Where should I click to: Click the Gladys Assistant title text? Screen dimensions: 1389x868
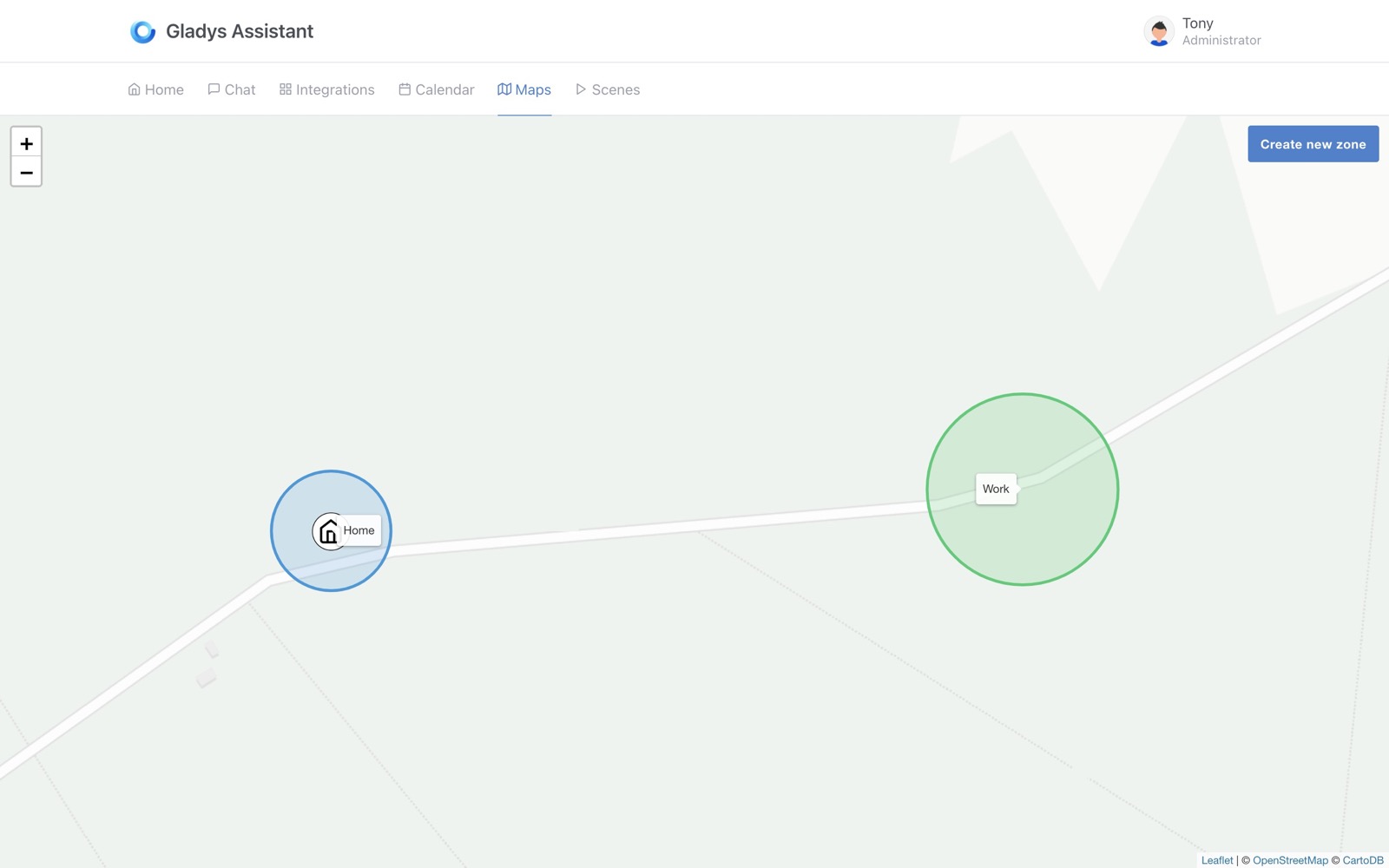(240, 32)
